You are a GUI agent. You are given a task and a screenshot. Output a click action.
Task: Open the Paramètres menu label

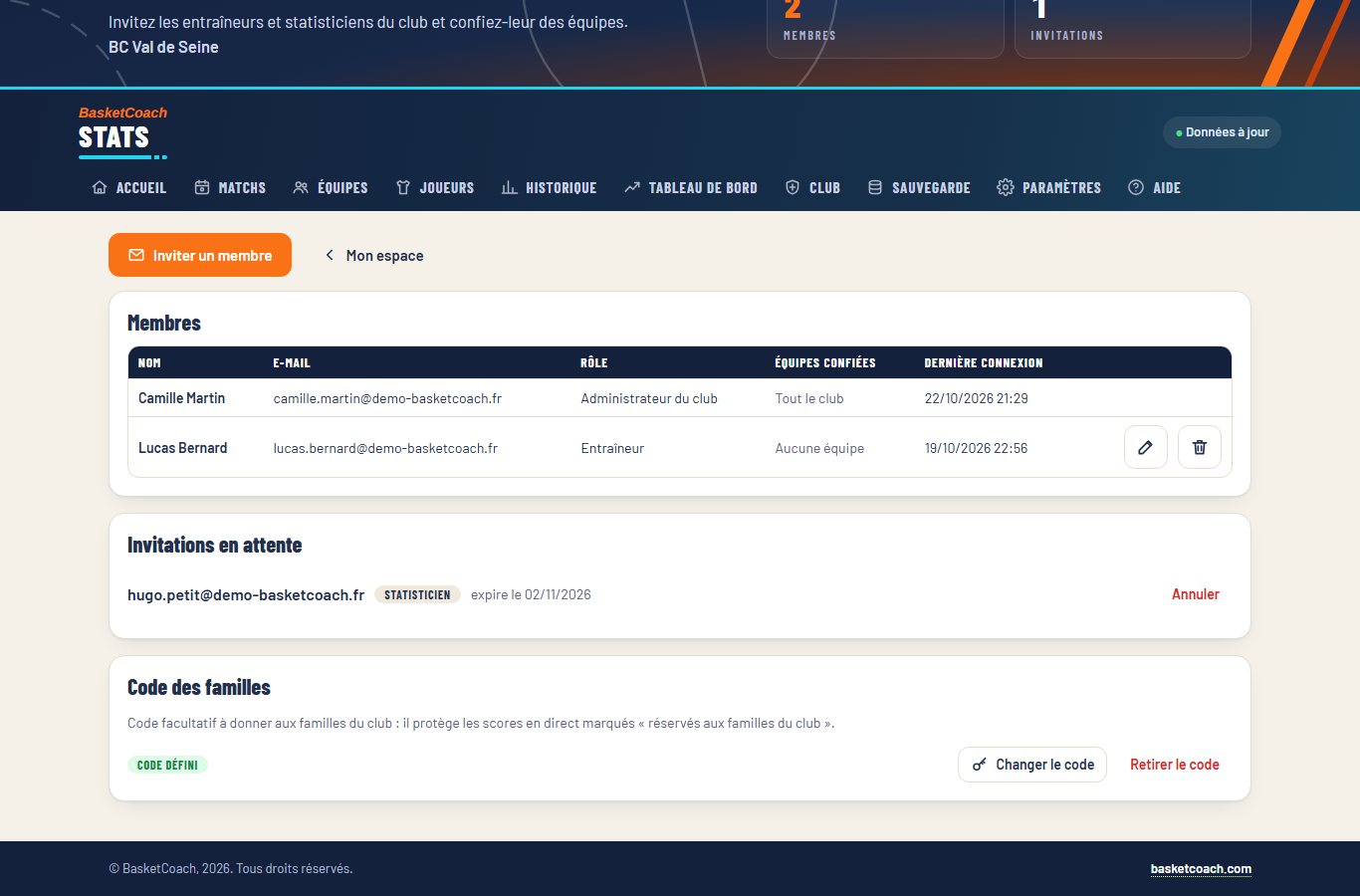tap(1061, 187)
